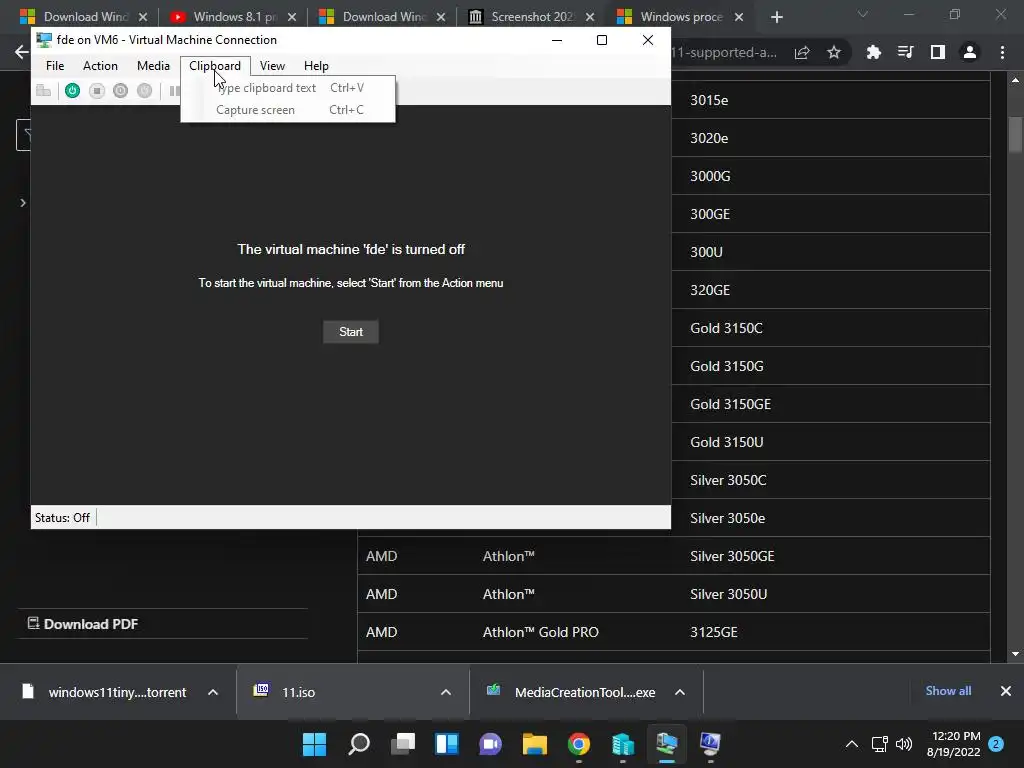
Task: Click scrollbar down arrow on webpage
Action: pyautogui.click(x=1015, y=654)
